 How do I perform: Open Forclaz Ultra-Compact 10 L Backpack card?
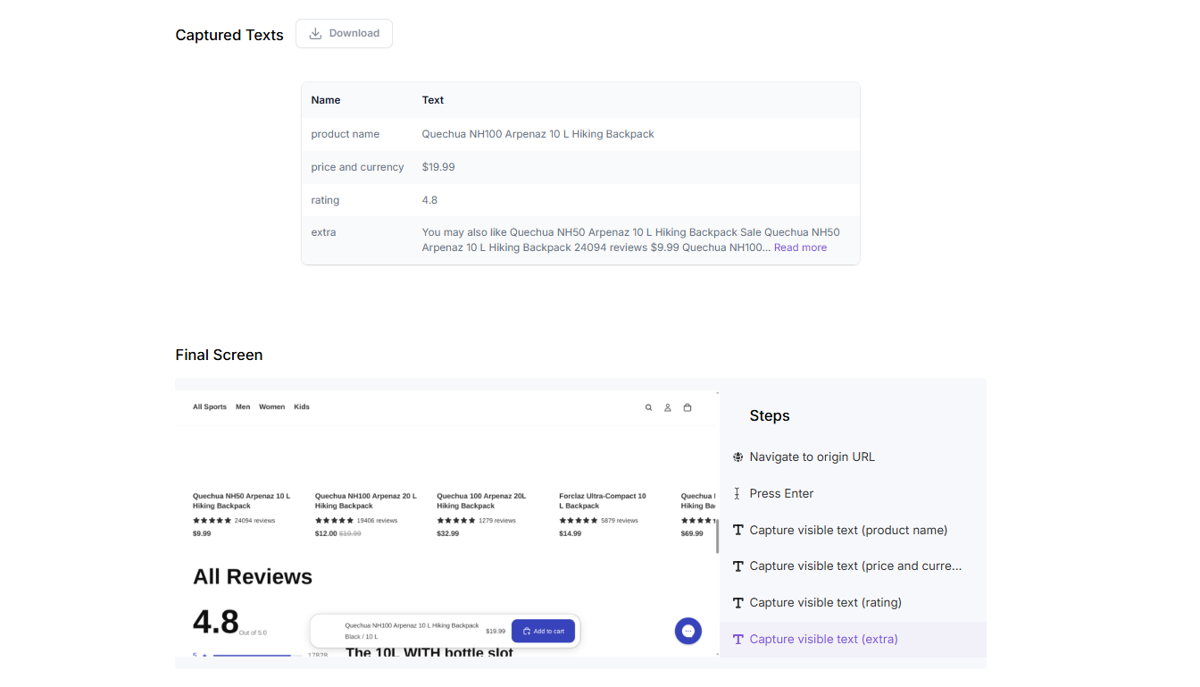click(x=603, y=501)
